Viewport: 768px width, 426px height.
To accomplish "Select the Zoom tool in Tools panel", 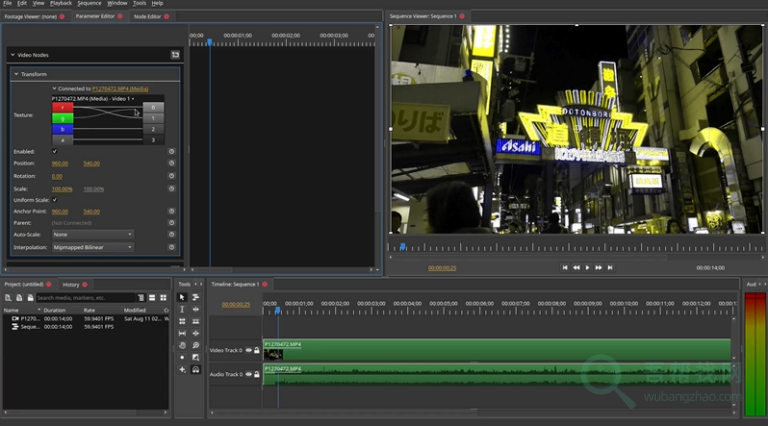I will click(196, 345).
